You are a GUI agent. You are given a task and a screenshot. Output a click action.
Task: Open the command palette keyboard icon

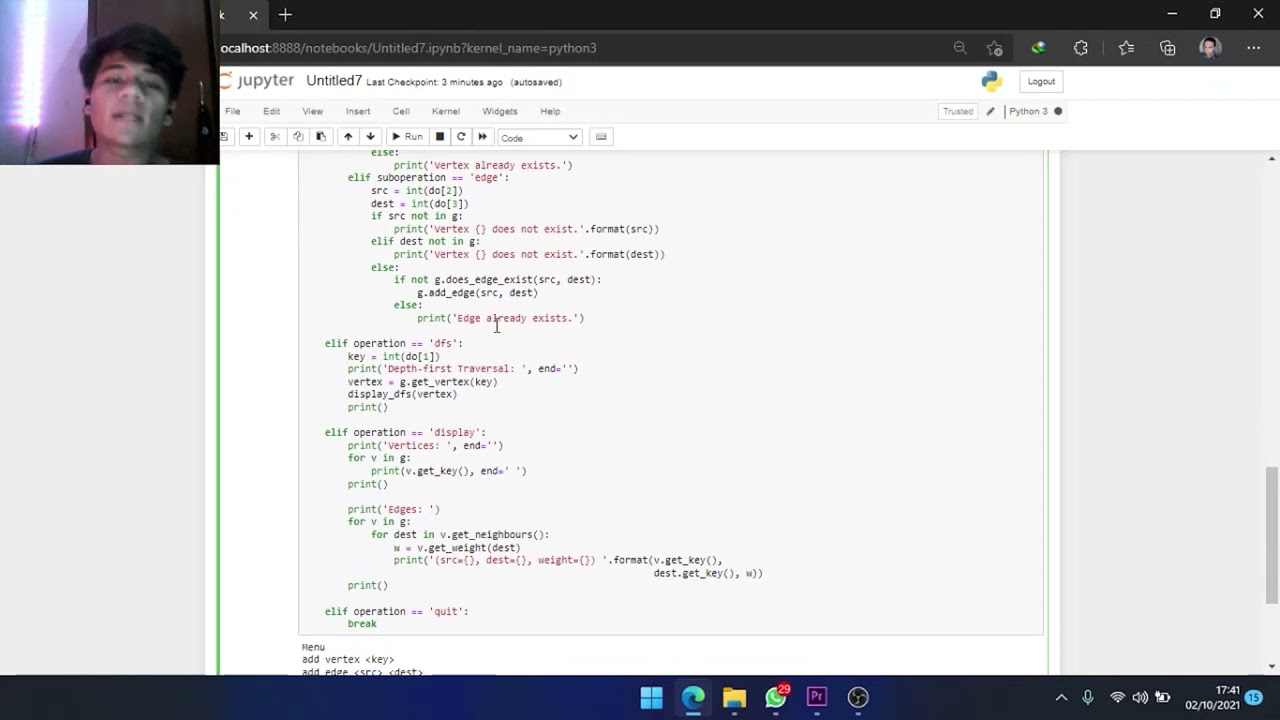pos(601,137)
